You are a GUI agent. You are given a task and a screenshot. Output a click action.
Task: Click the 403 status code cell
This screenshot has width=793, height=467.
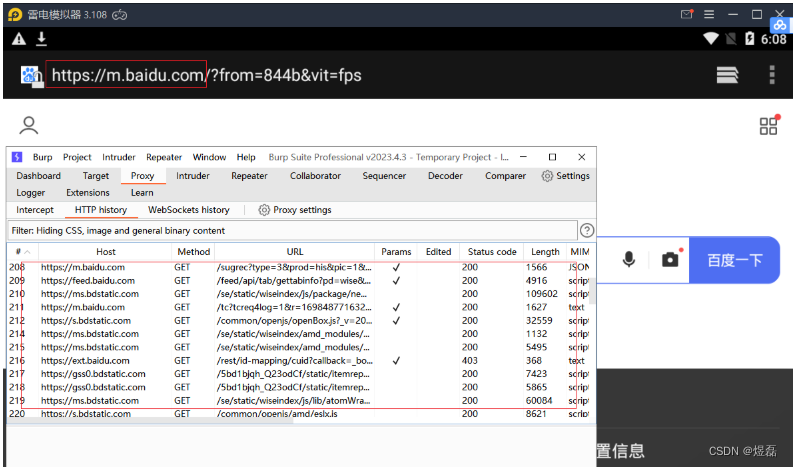[x=470, y=361]
